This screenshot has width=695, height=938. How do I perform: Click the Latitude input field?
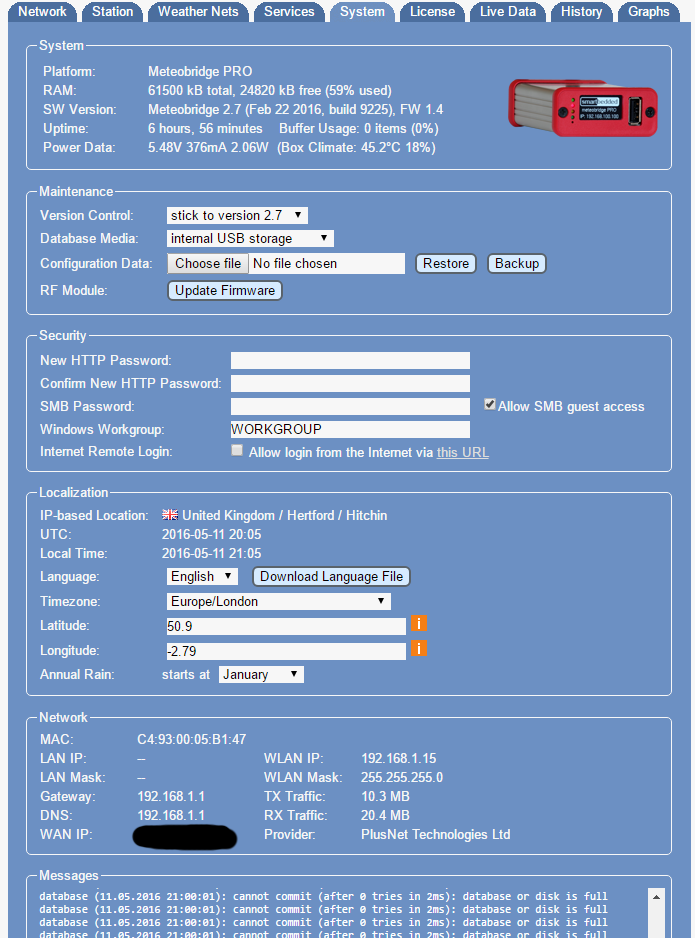286,626
